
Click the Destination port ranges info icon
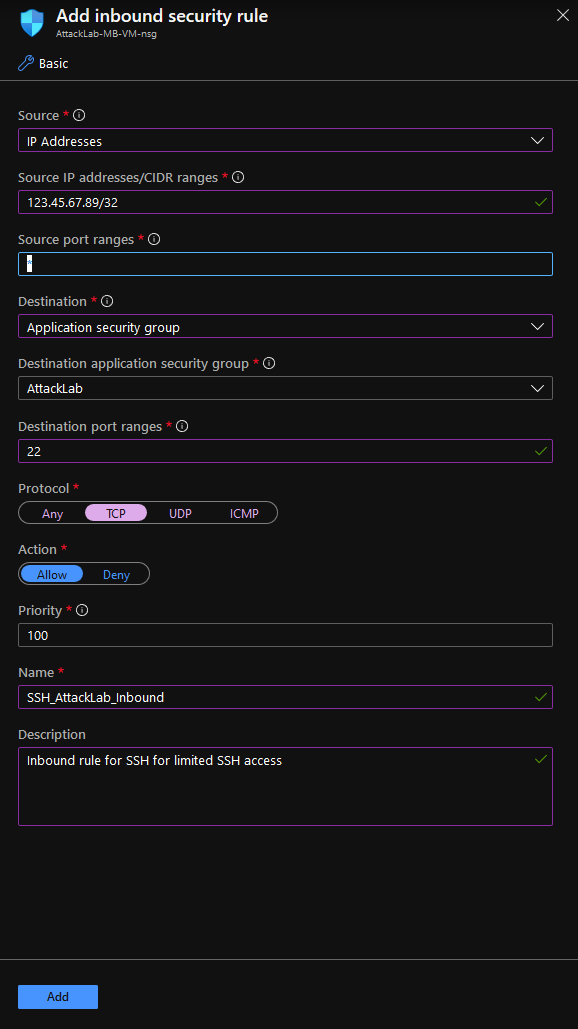(184, 426)
